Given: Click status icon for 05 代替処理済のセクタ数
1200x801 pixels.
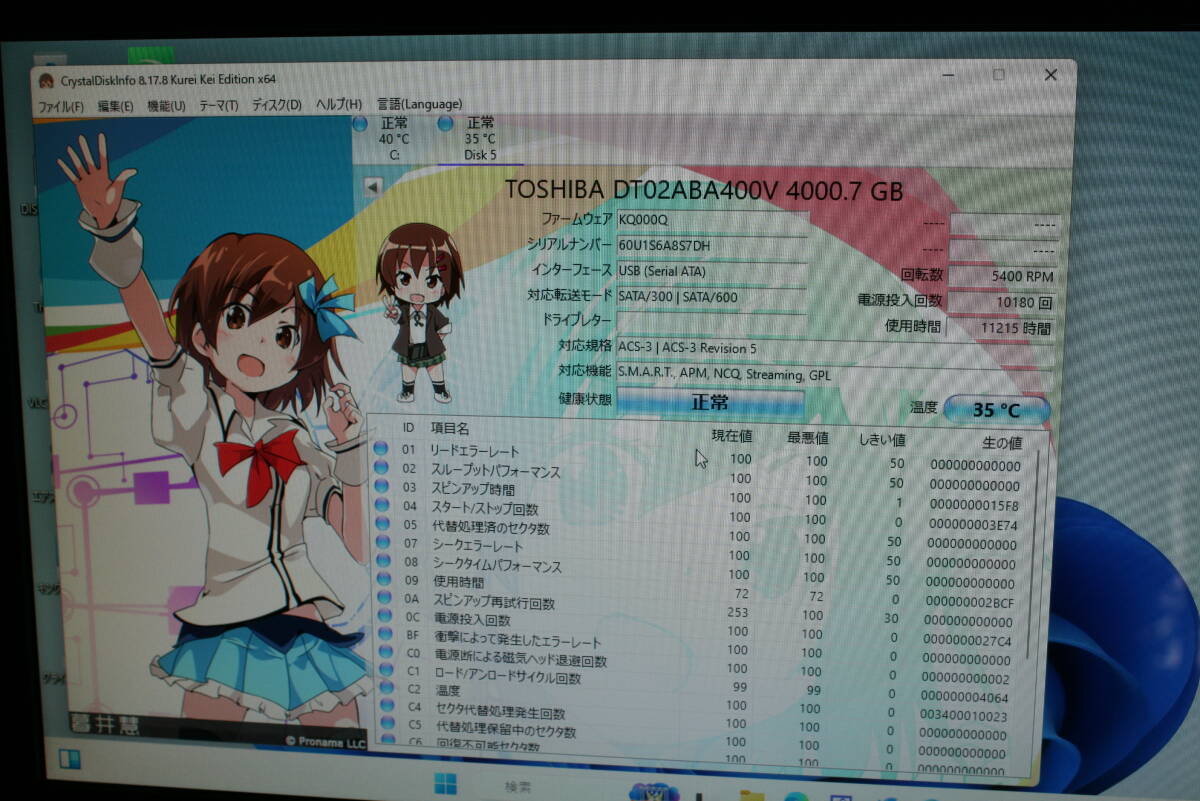Looking at the screenshot, I should (x=381, y=523).
